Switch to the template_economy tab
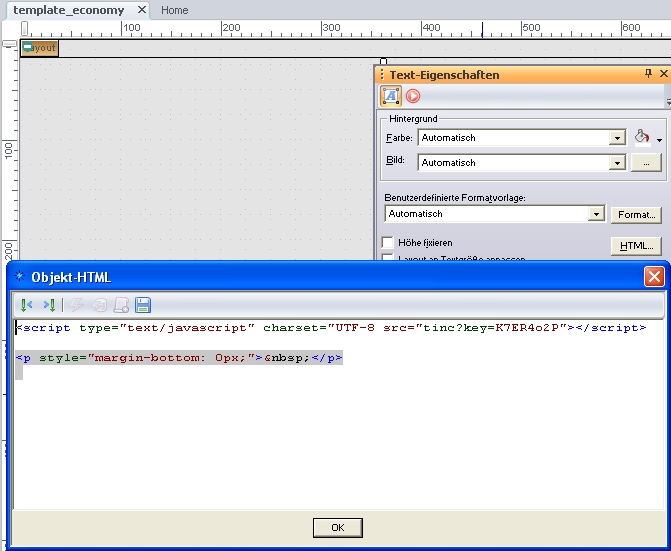671x551 pixels. click(x=68, y=10)
